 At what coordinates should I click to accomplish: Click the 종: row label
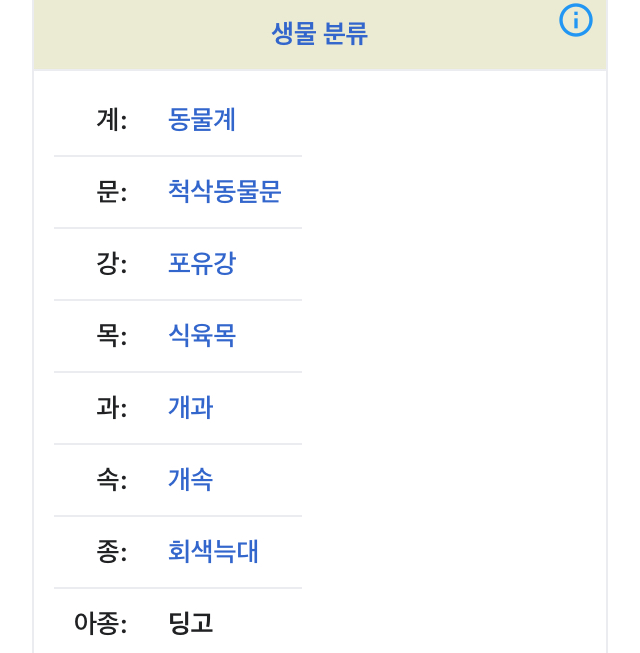click(112, 552)
